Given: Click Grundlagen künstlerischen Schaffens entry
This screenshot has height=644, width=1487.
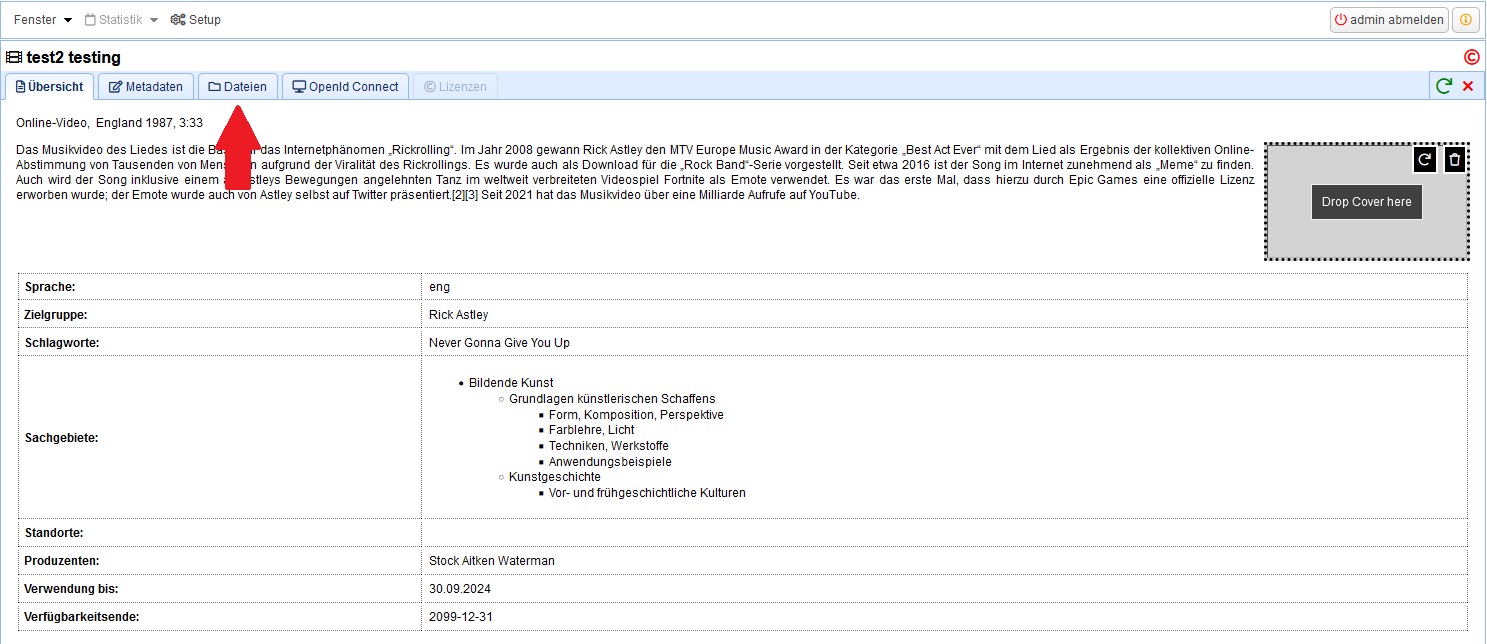Looking at the screenshot, I should coord(612,399).
